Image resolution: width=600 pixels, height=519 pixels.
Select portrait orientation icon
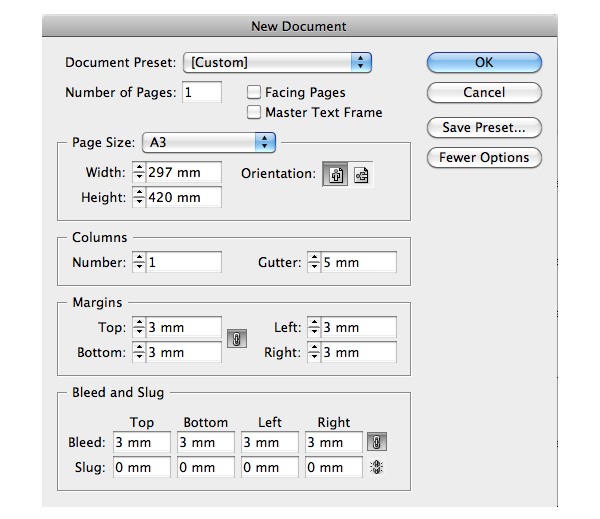(x=336, y=175)
